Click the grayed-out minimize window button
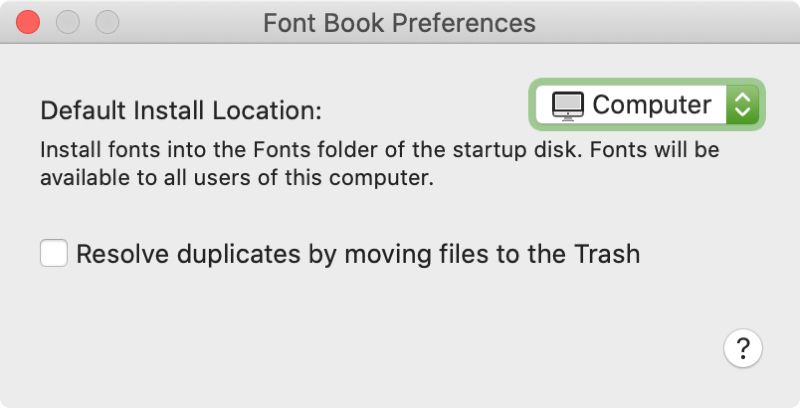 [68, 23]
